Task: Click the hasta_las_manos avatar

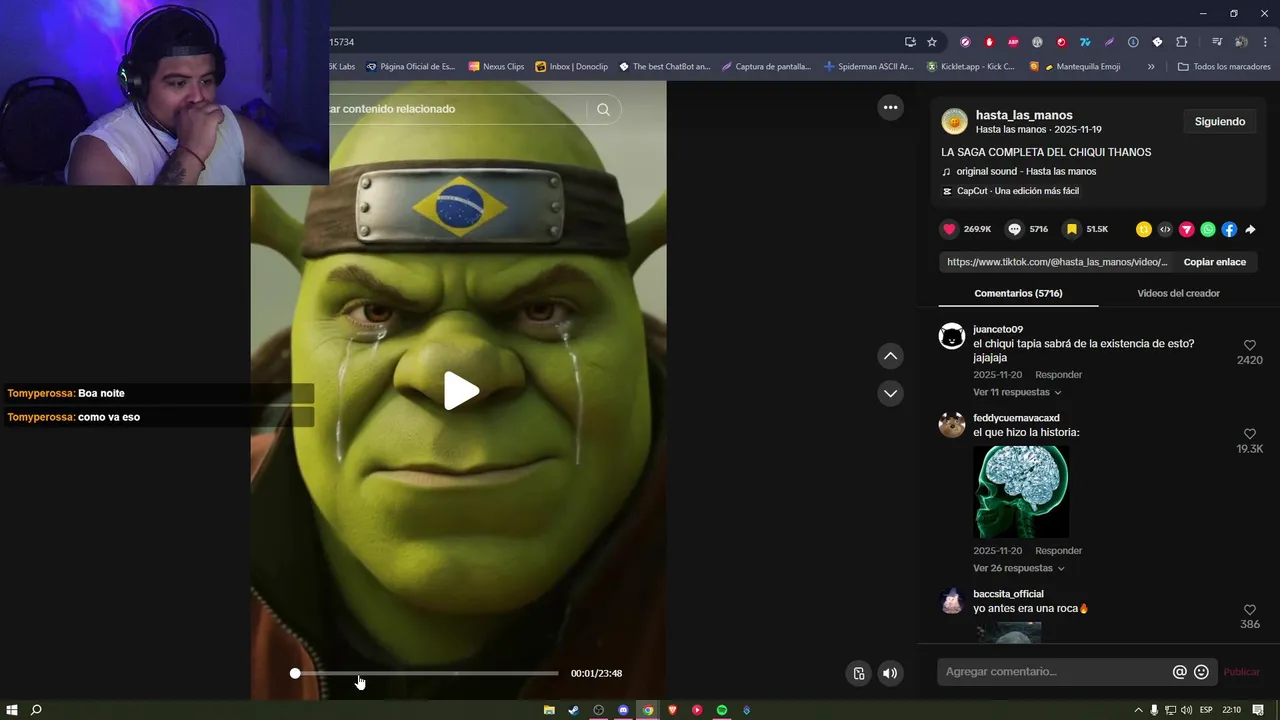Action: [x=955, y=122]
